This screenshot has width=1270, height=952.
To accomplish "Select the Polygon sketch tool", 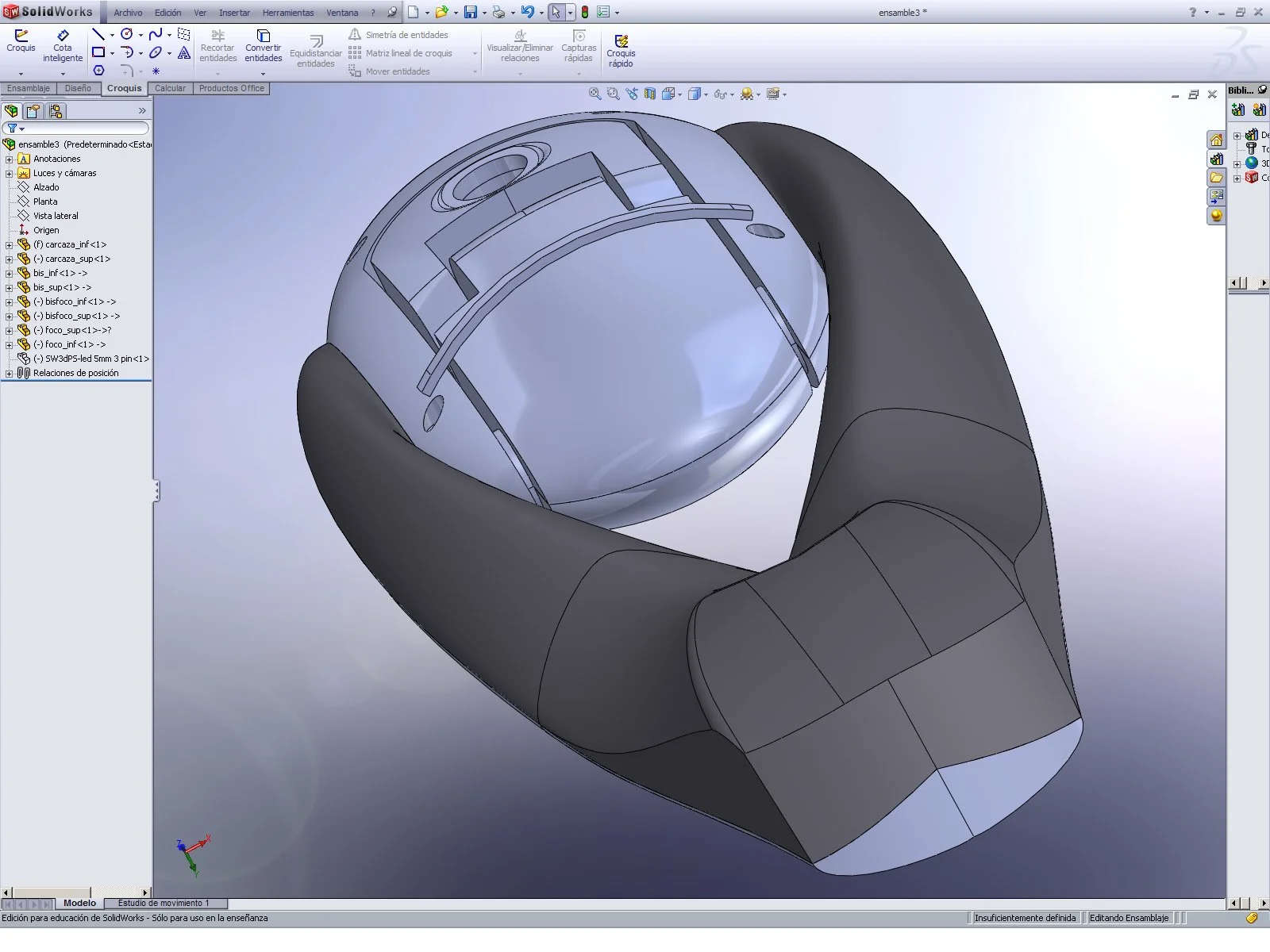I will click(98, 71).
